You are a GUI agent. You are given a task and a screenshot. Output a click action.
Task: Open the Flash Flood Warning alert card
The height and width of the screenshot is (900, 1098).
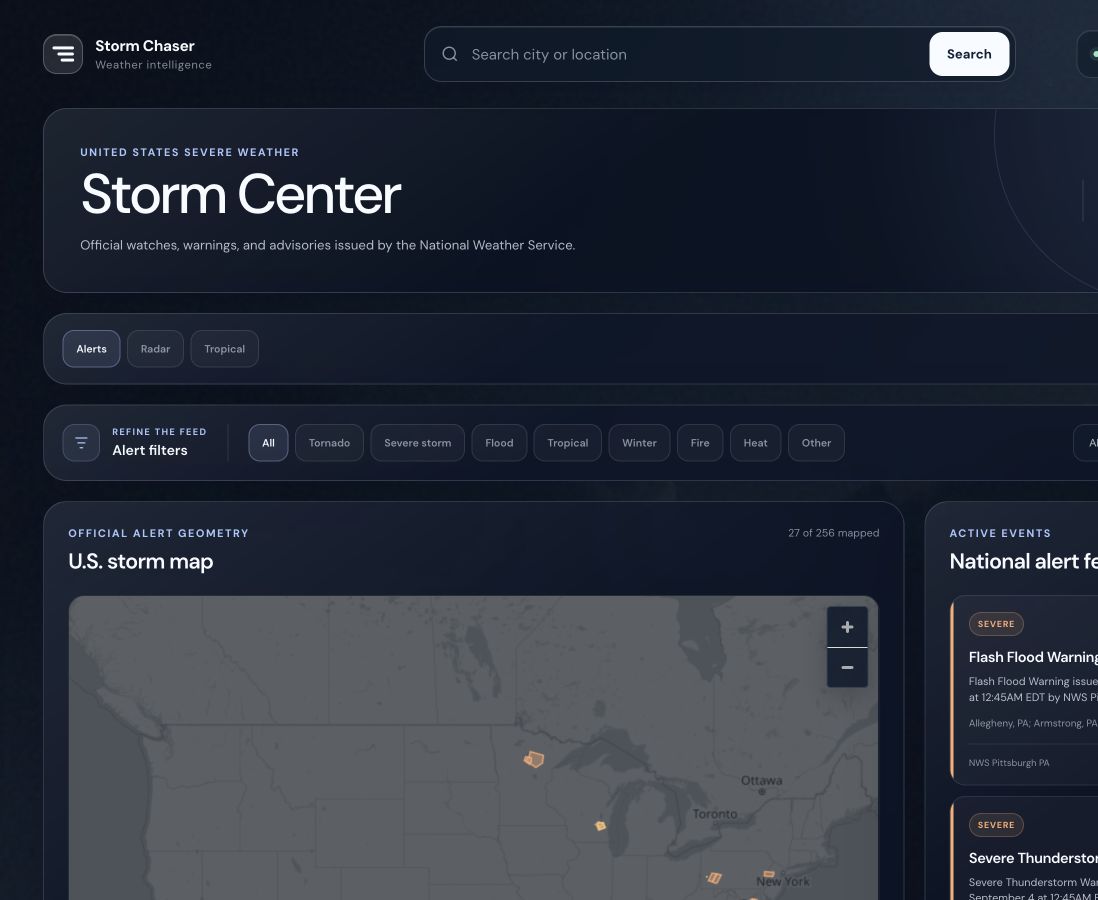[1024, 691]
